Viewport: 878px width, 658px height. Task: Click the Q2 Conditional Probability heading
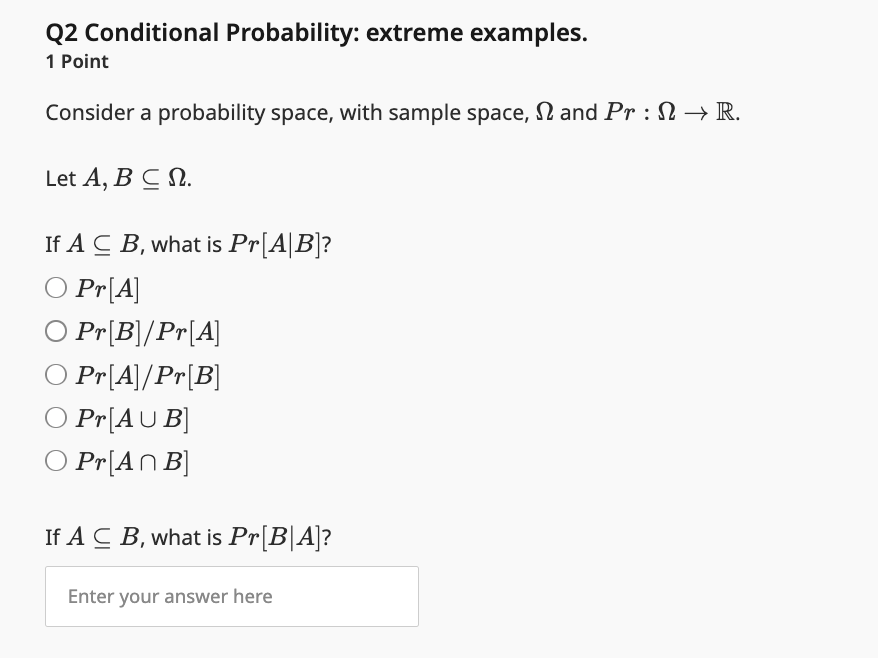pos(316,33)
